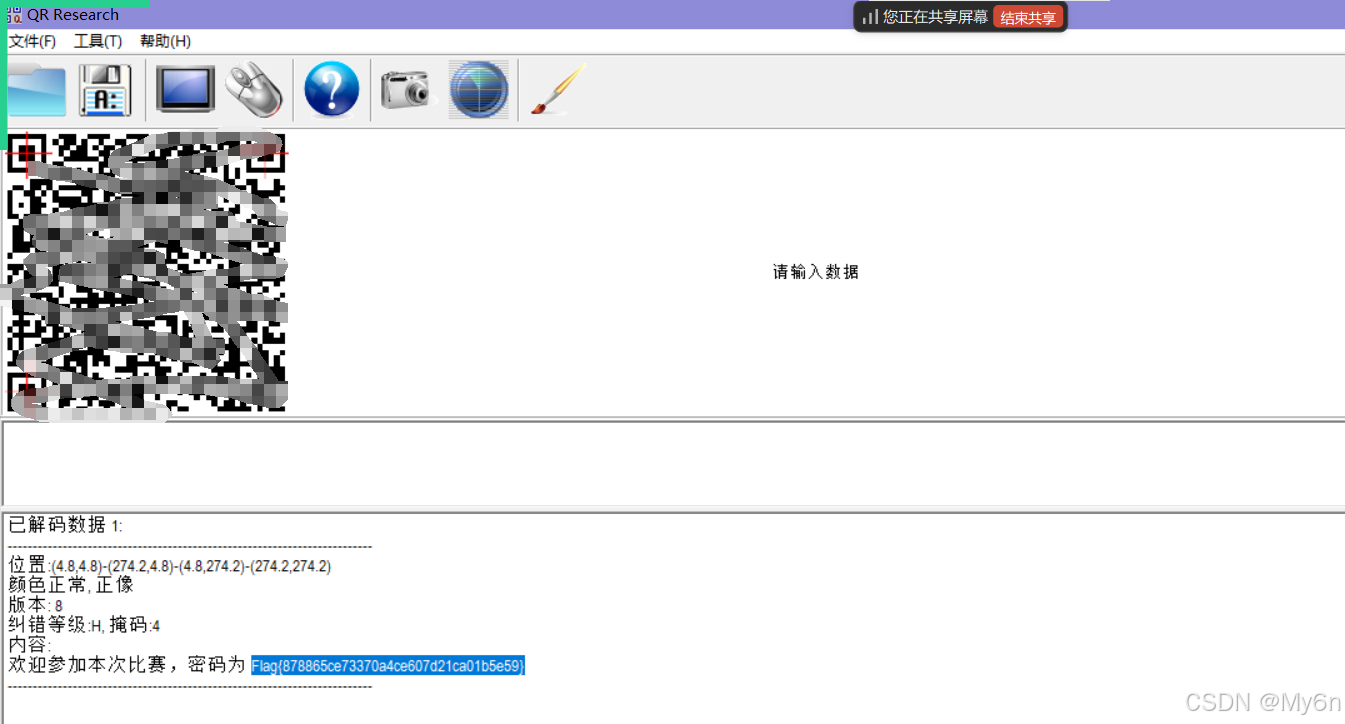Click the 请输入数据 placeholder area
Viewport: 1345px width, 724px height.
coord(816,272)
